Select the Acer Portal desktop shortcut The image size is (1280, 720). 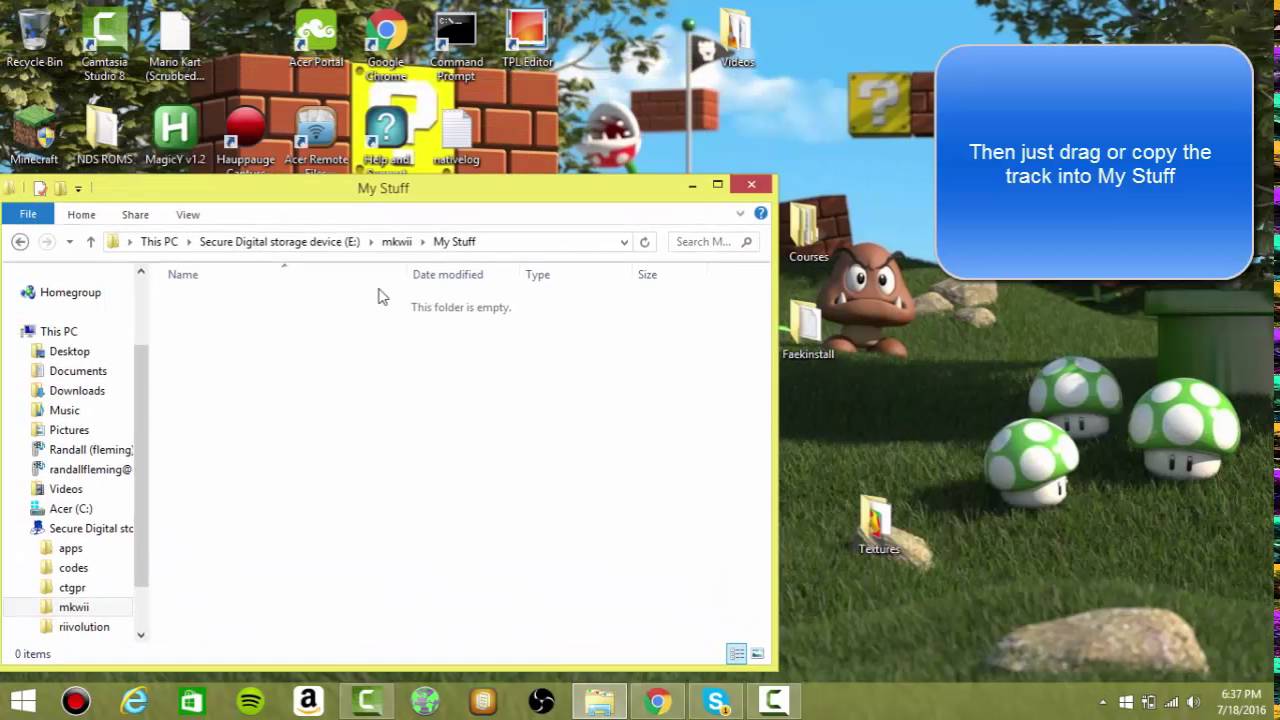[x=316, y=40]
